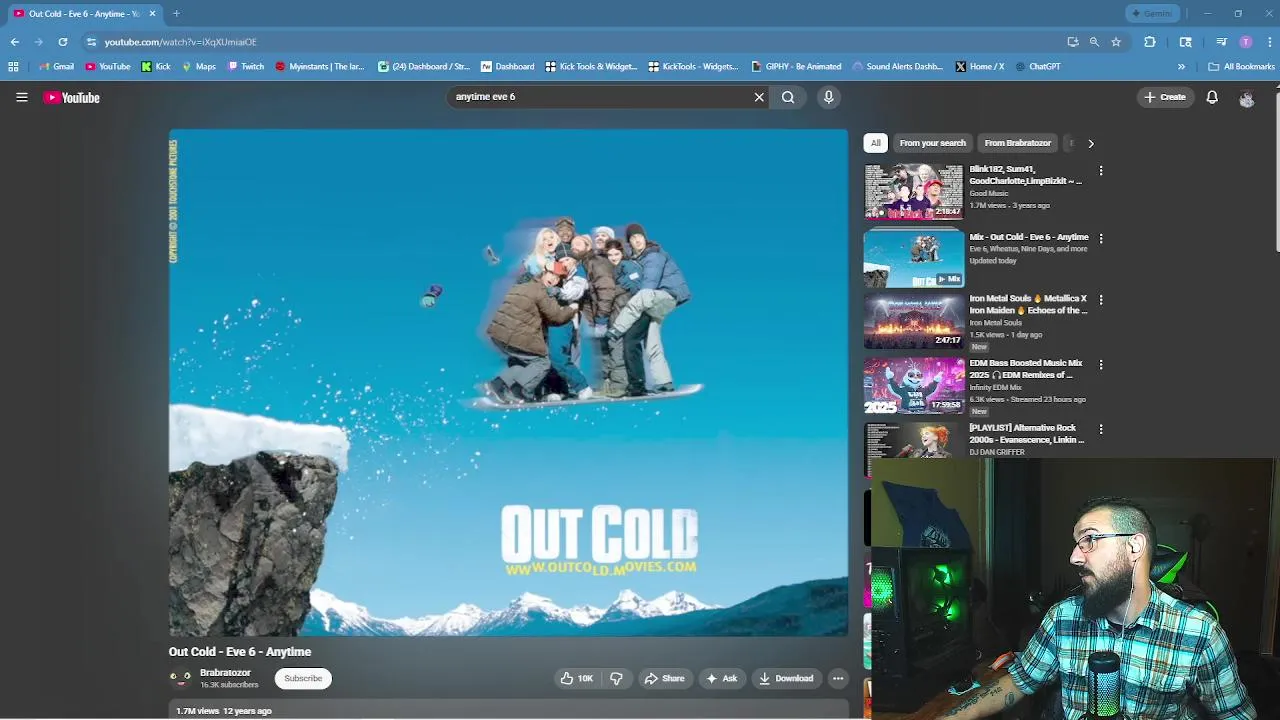
Task: Open options for Alternative Rock 2000s playlist
Action: coord(1101,430)
